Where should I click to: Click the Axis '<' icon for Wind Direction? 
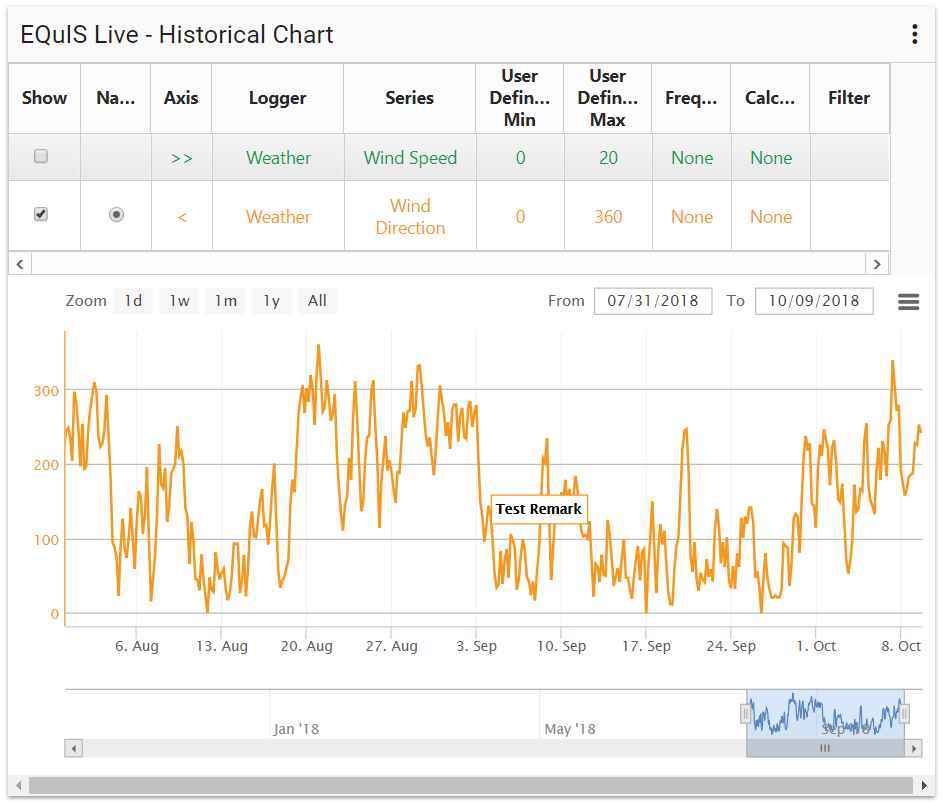(181, 216)
